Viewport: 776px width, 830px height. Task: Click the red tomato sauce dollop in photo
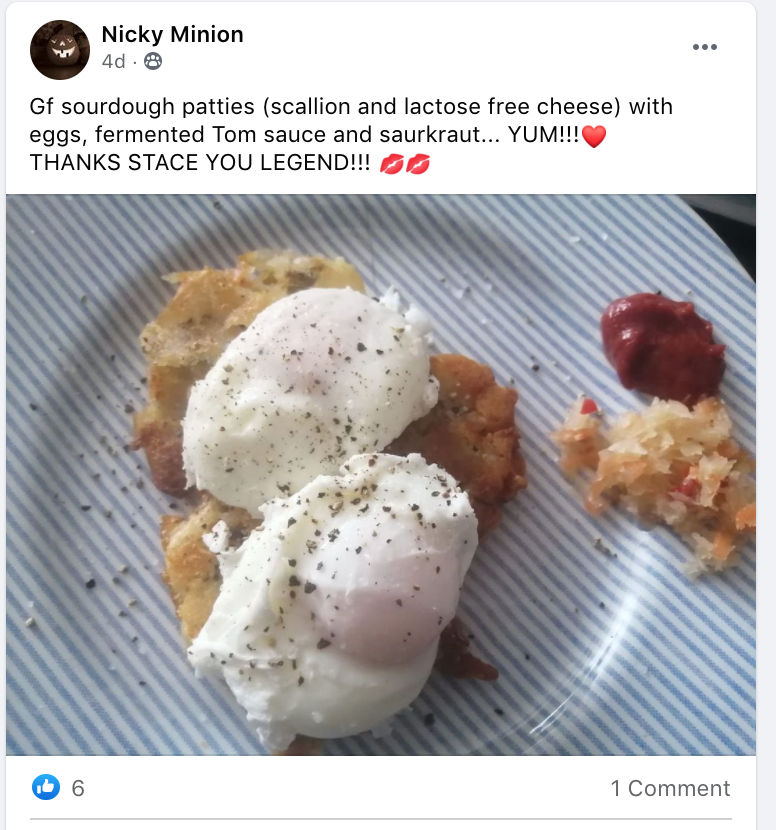point(661,345)
